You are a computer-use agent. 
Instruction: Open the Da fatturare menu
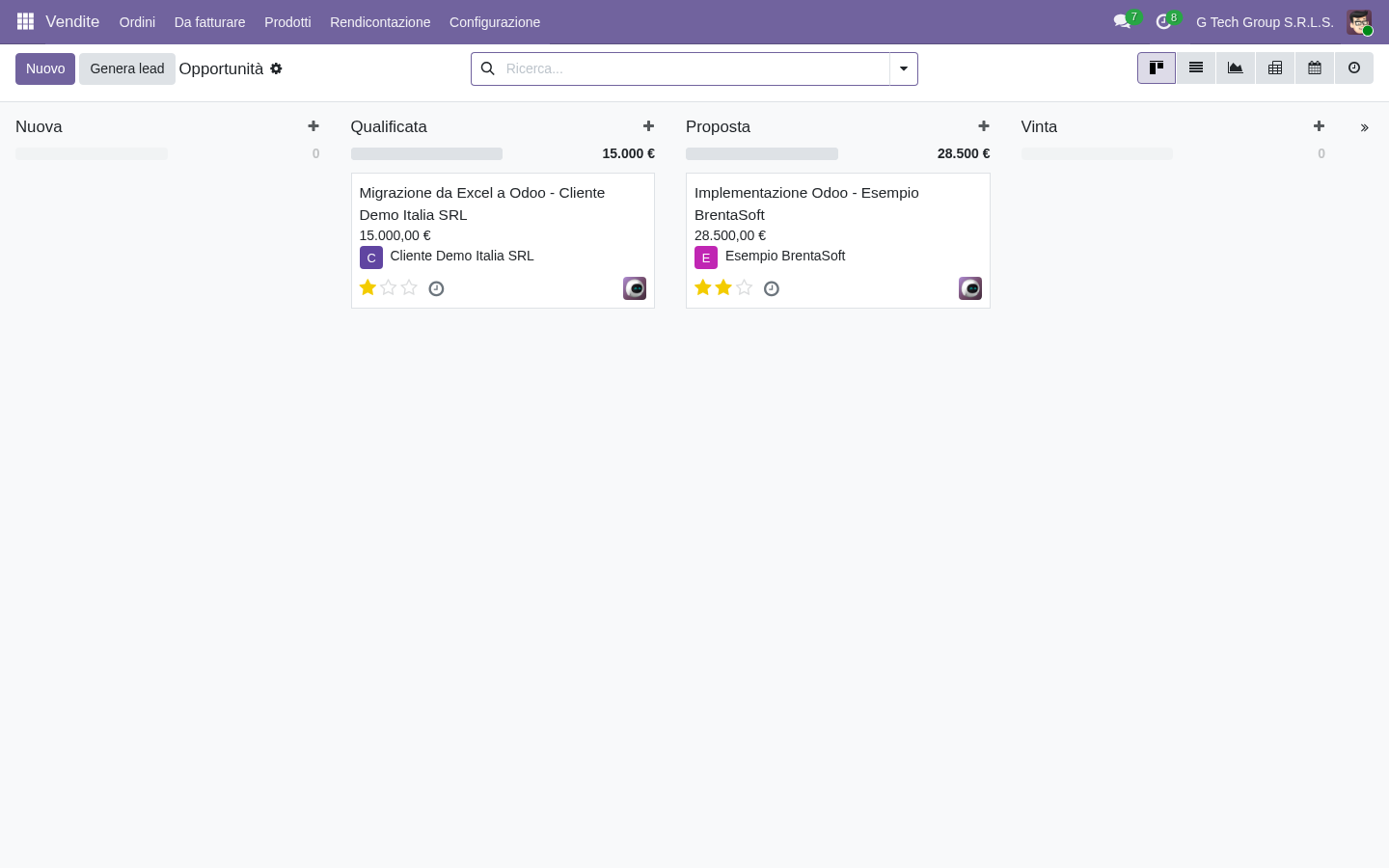[x=209, y=22]
